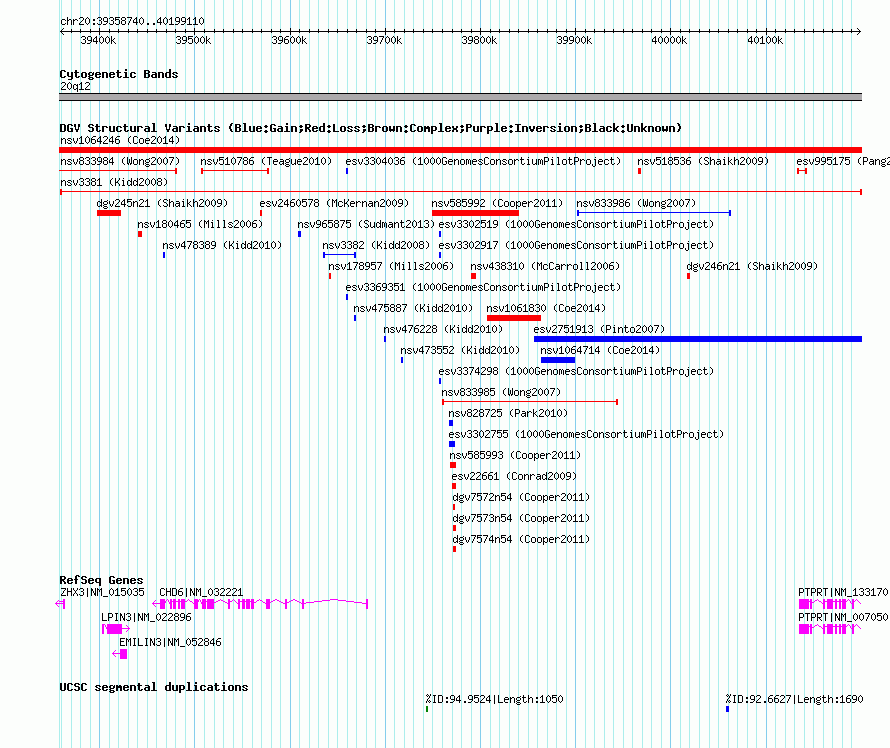Click nsv965875 (Sudmant2013) label

(x=366, y=224)
